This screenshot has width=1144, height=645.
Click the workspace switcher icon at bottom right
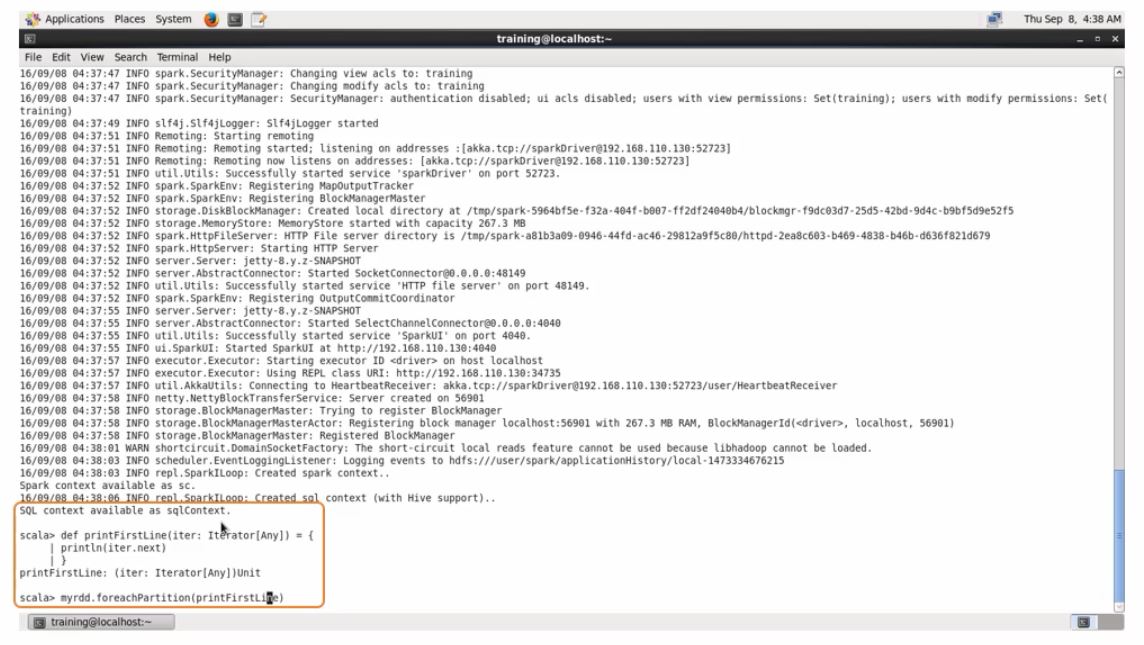coord(1083,622)
